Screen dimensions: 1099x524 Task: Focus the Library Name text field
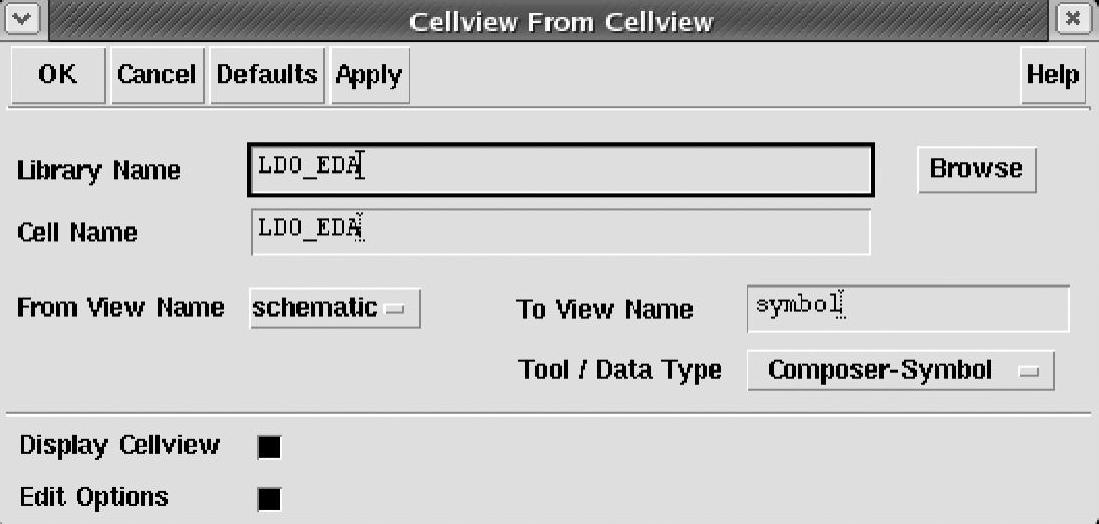(561, 170)
